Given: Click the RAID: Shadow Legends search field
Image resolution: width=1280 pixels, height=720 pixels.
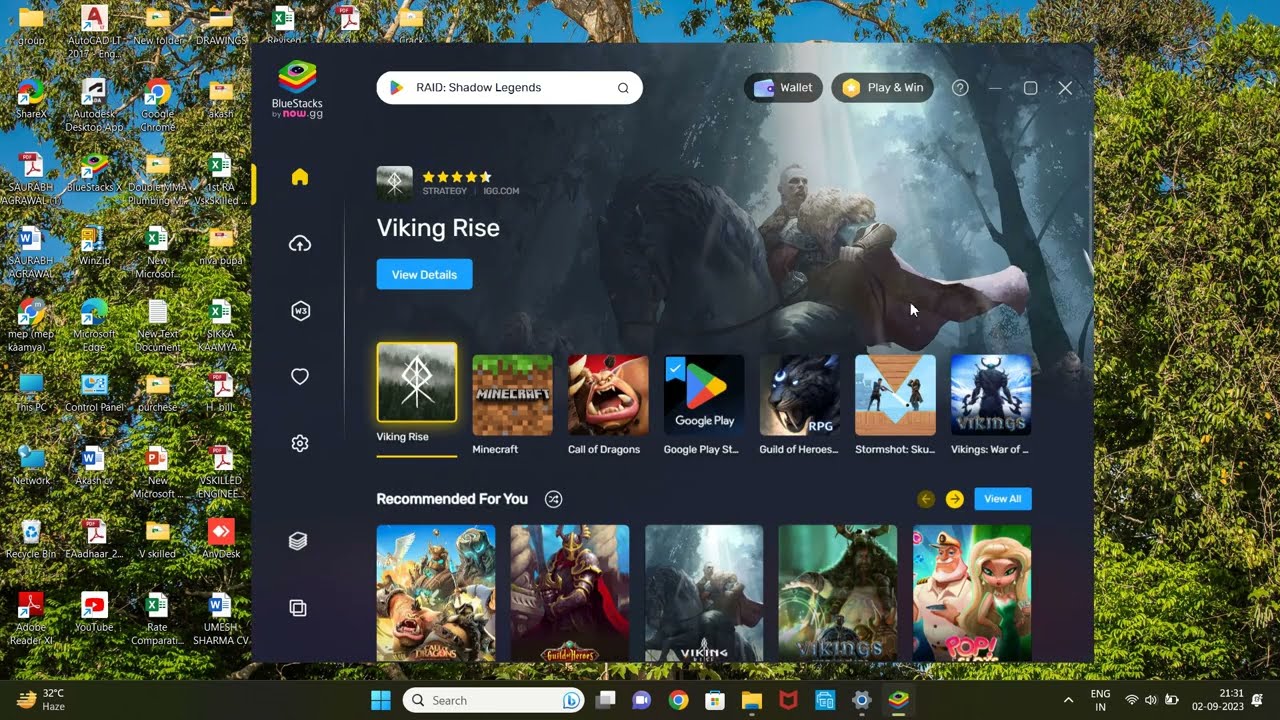Looking at the screenshot, I should point(509,88).
